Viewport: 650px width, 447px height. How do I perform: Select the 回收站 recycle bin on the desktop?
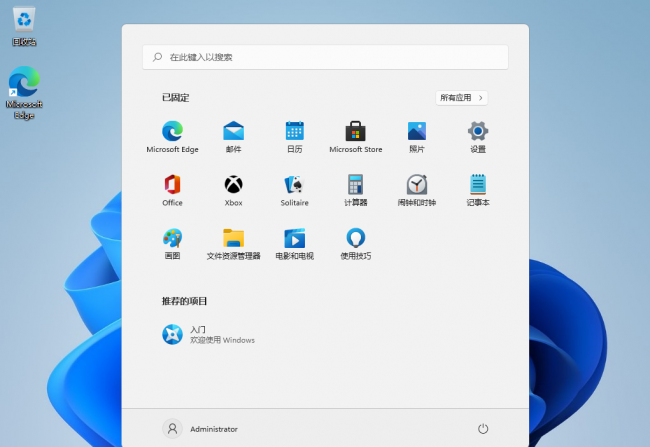coord(24,26)
